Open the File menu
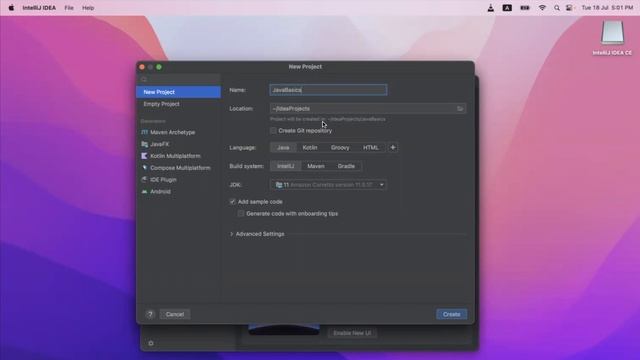Screen dimensions: 640x360 tap(69, 8)
